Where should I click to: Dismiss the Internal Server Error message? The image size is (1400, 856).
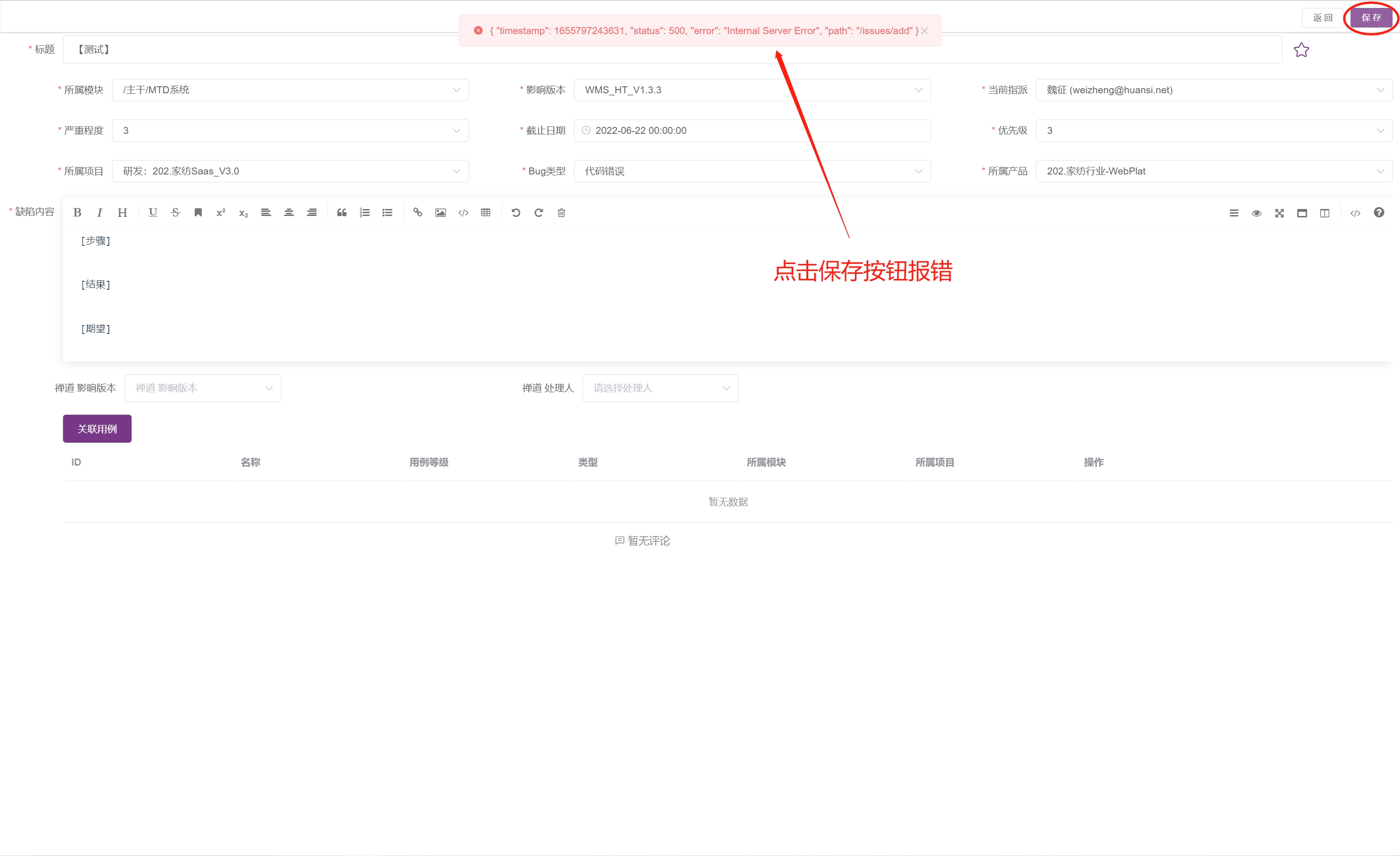click(x=924, y=31)
